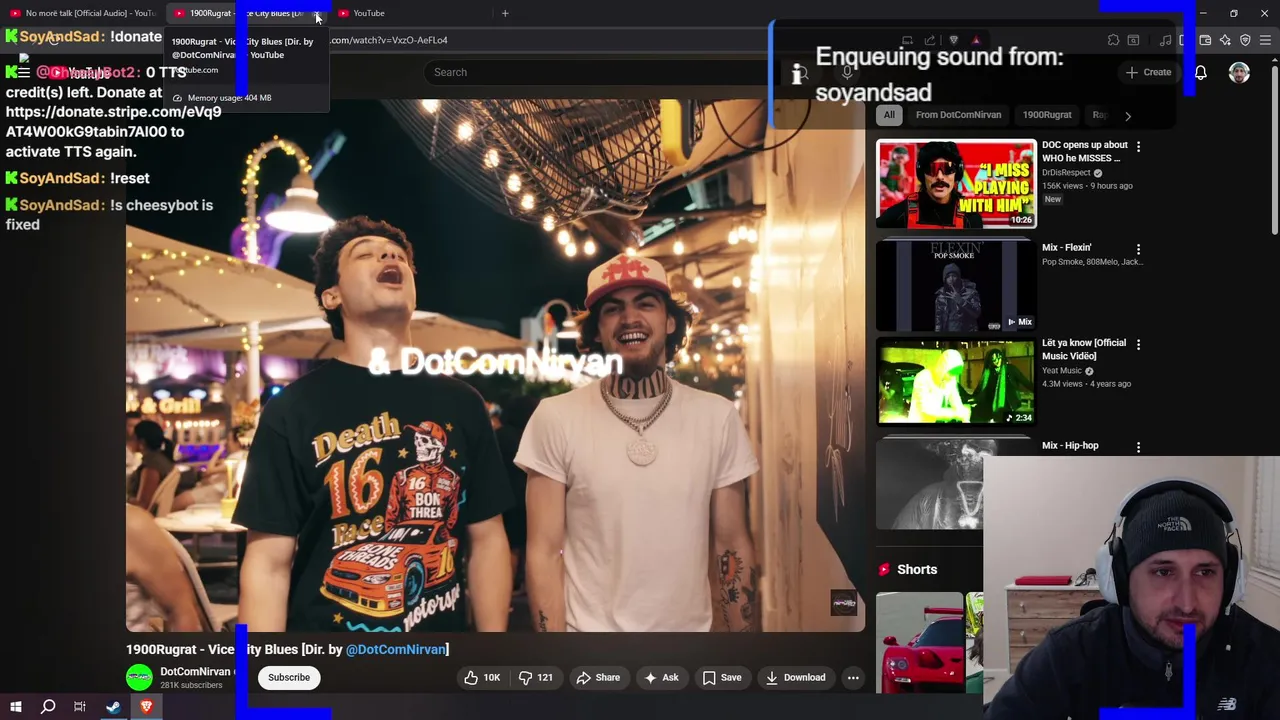Like the video with 10K likes
Image resolution: width=1280 pixels, height=720 pixels.
[x=481, y=678]
